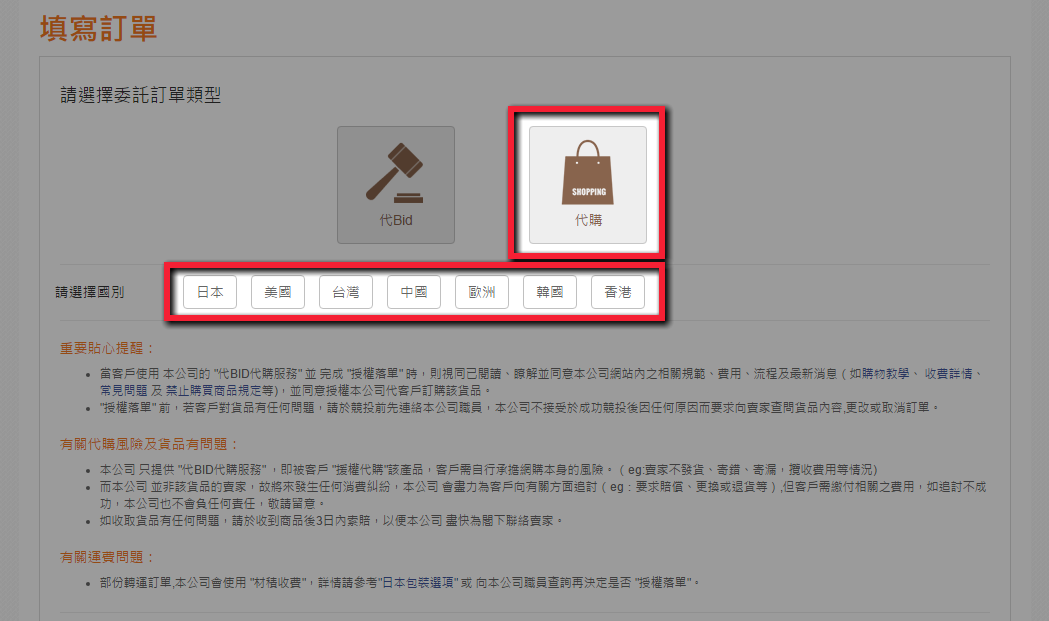Screen dimensions: 1049x621
Task: Click the 填寫訂單 page heading
Action: click(98, 29)
